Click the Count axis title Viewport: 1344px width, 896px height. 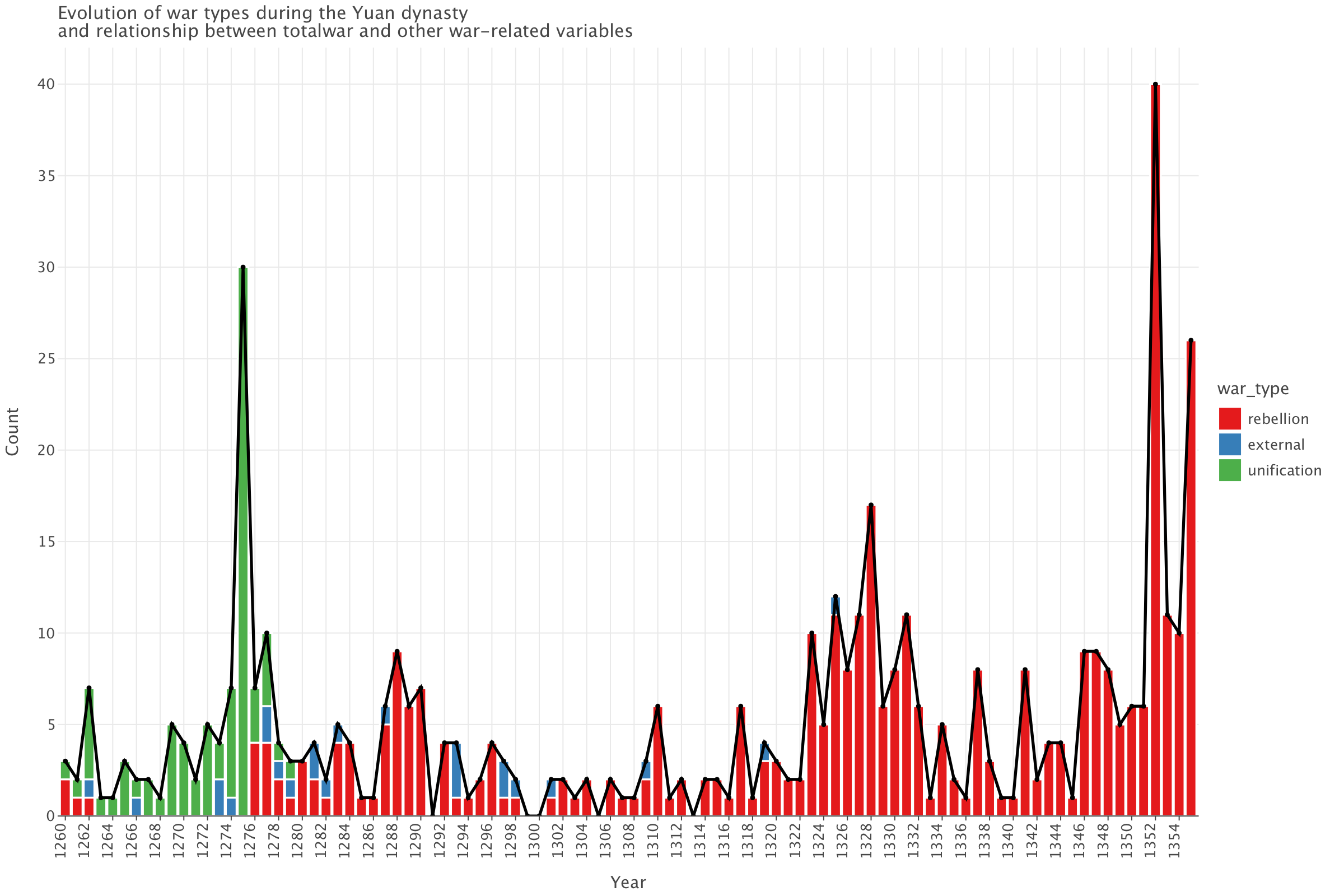coord(12,431)
